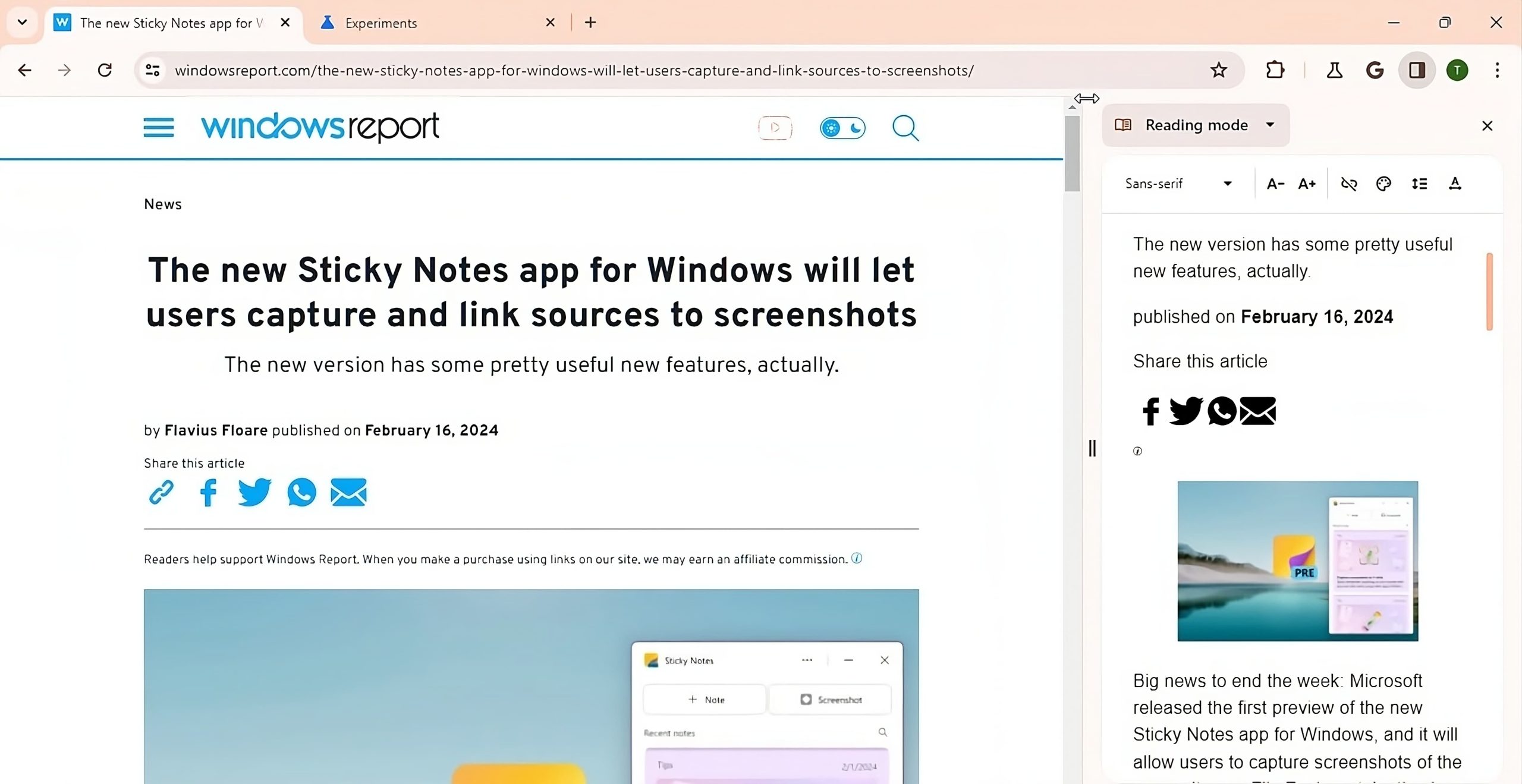Click the address bar URL

574,70
